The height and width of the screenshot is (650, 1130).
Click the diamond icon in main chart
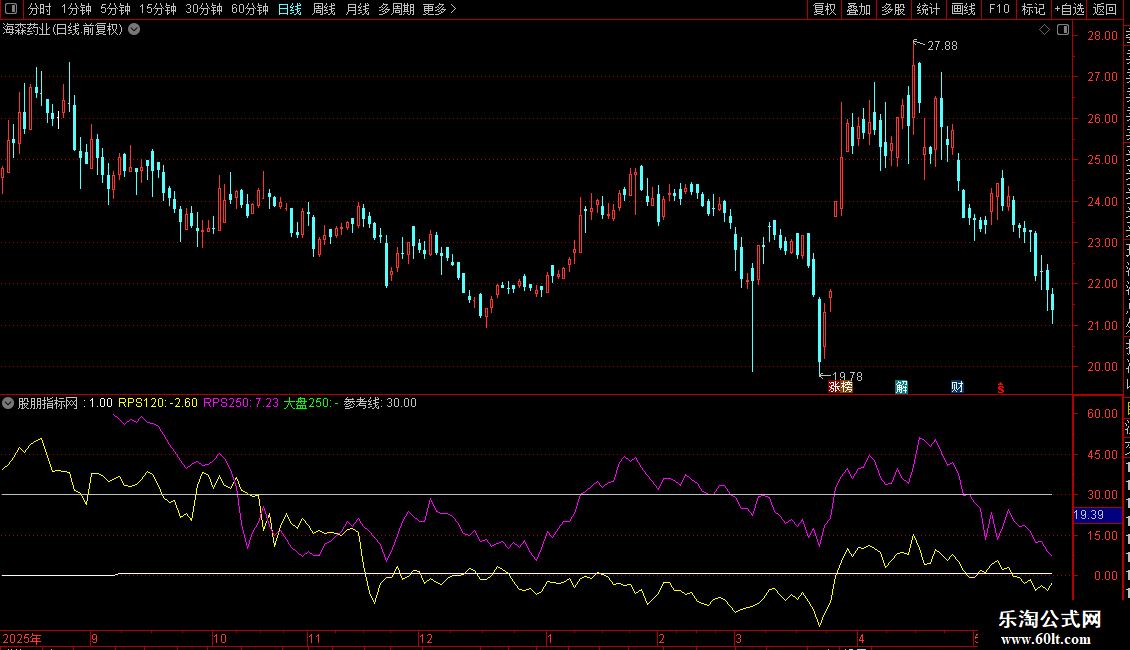point(1044,30)
